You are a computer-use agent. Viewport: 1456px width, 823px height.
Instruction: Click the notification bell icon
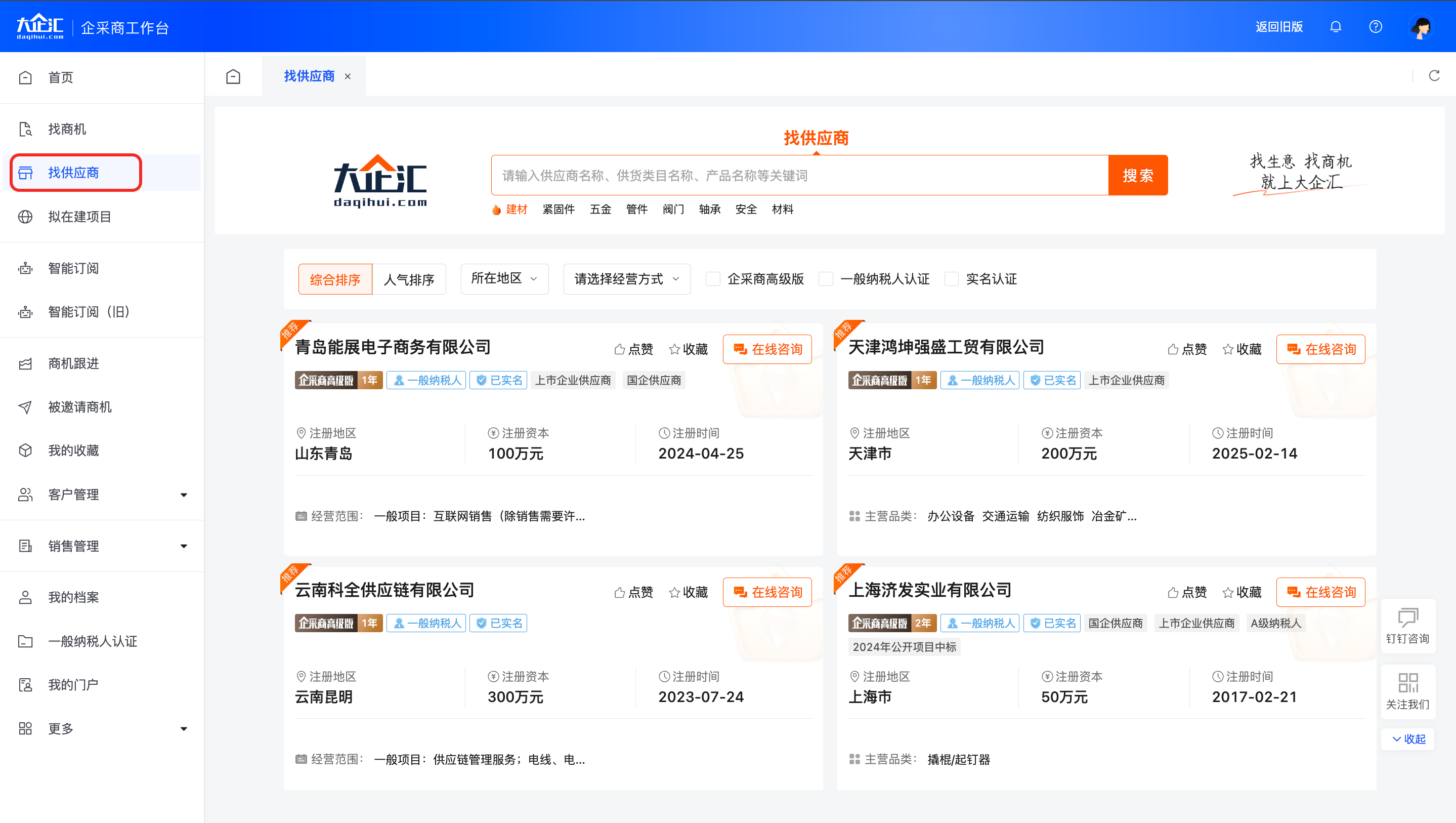click(1335, 27)
